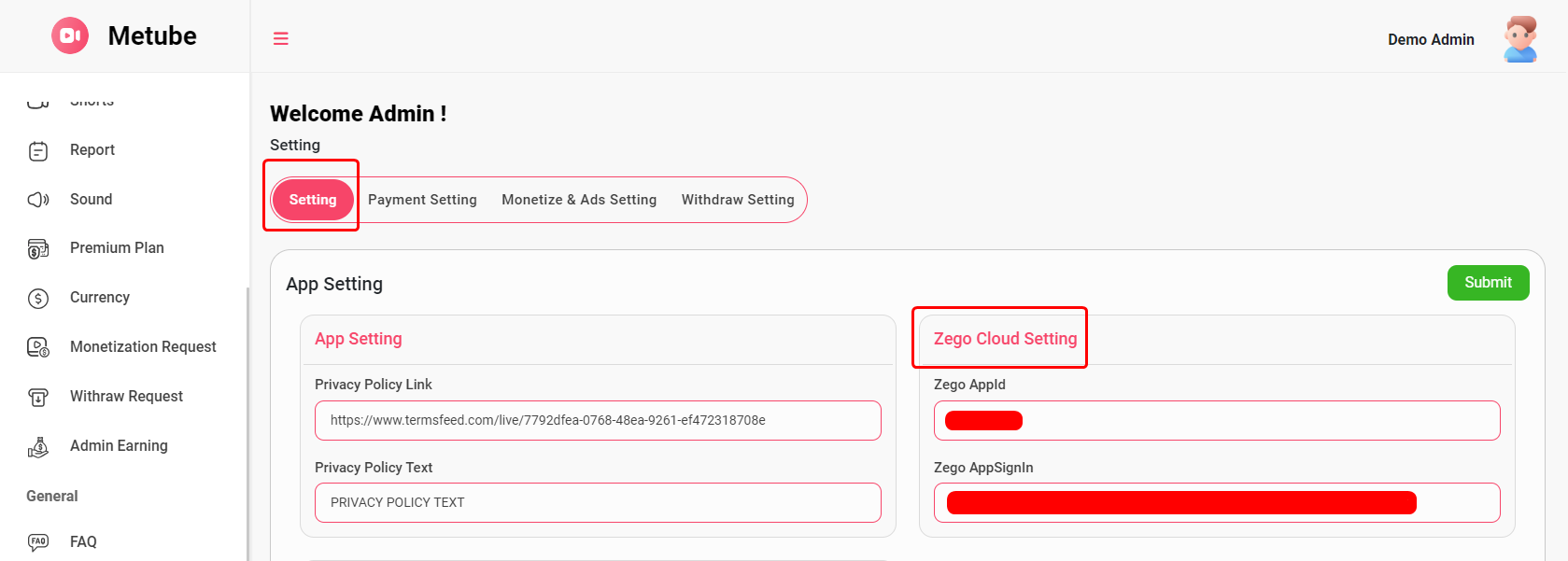The image size is (1568, 561).
Task: Select the pink Setting tab
Action: point(312,200)
